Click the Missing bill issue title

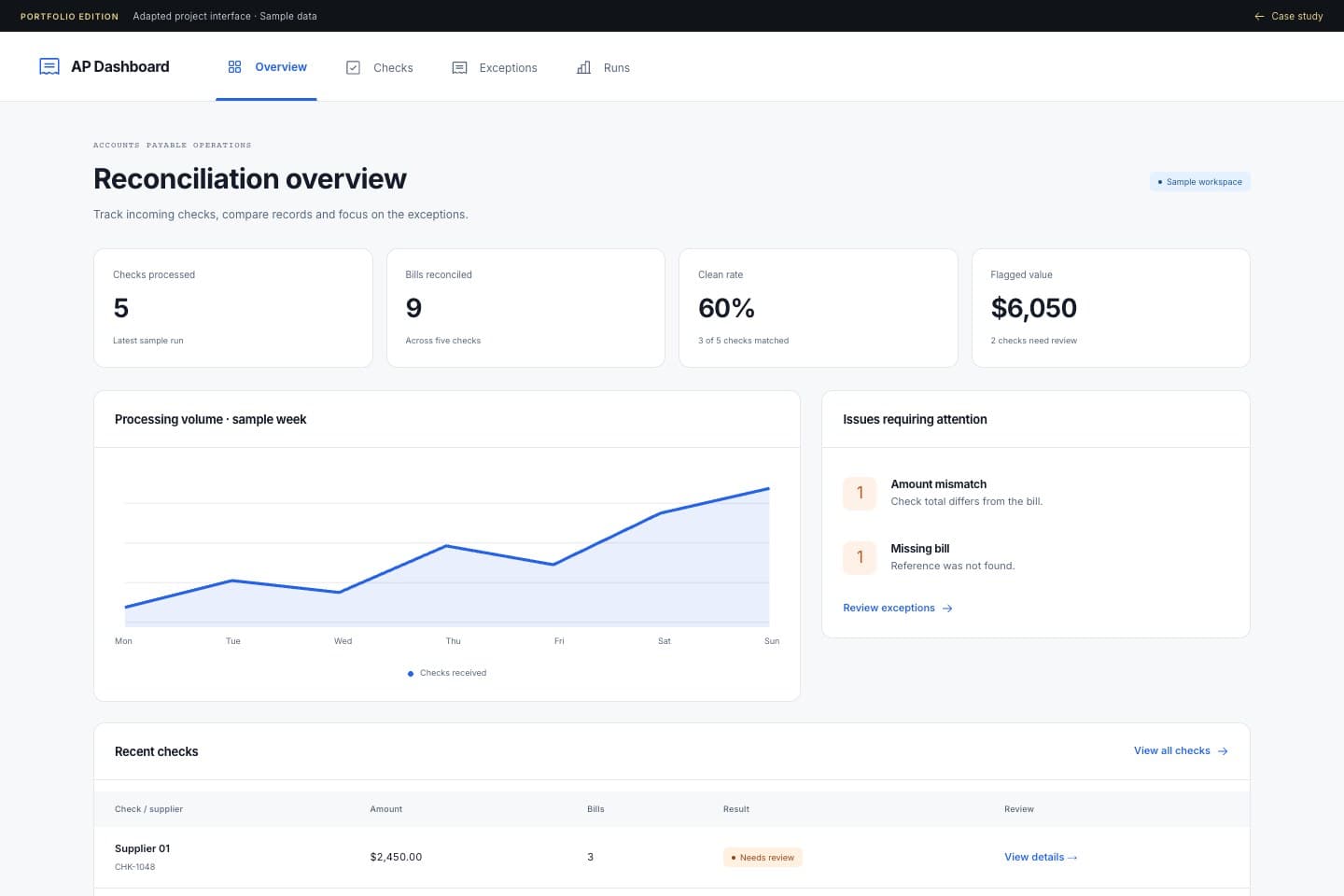tap(919, 548)
